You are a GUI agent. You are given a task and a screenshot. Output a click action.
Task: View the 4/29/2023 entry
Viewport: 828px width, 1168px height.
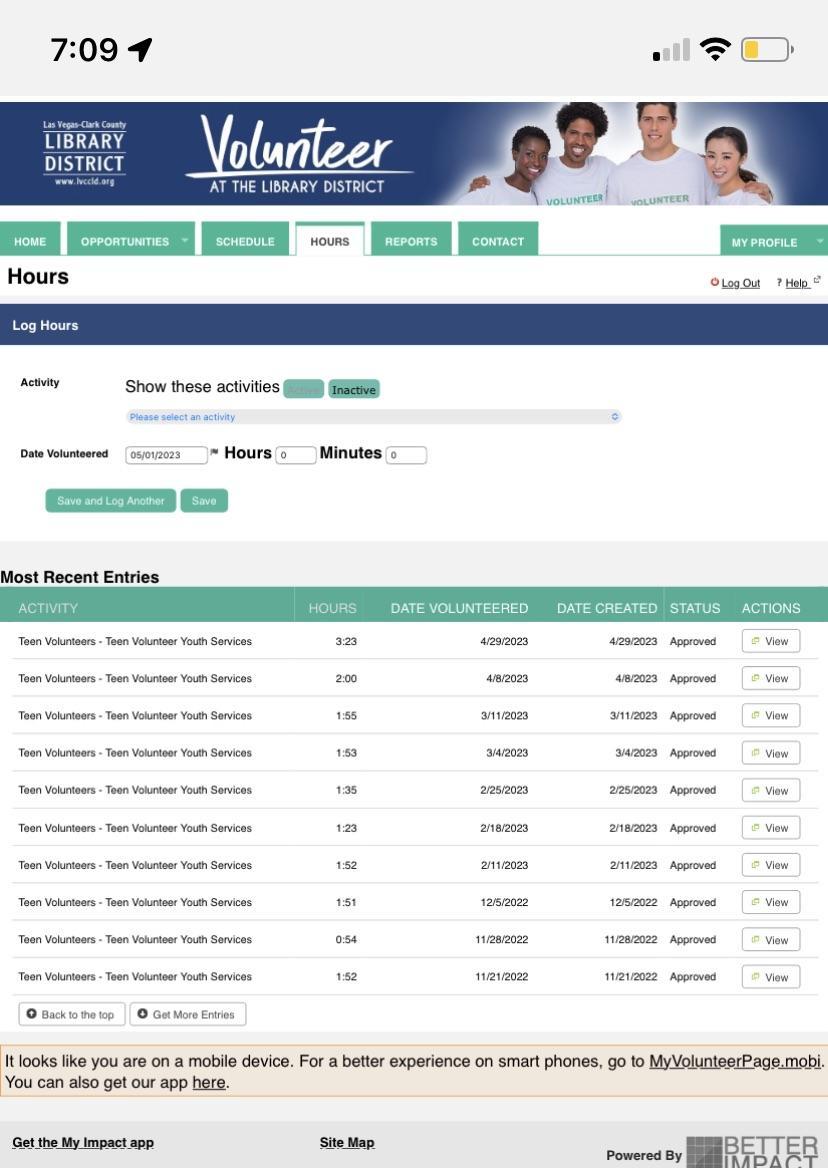[x=771, y=641]
